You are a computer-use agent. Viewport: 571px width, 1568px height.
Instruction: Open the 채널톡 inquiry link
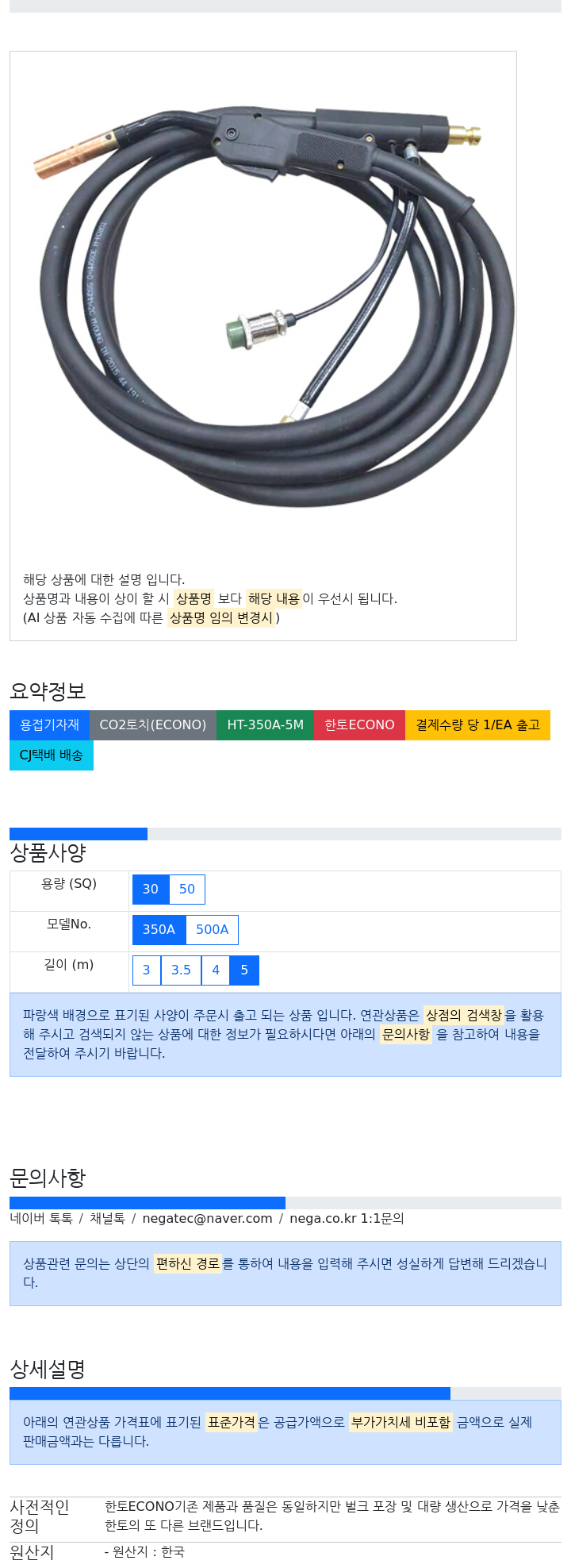click(107, 1219)
